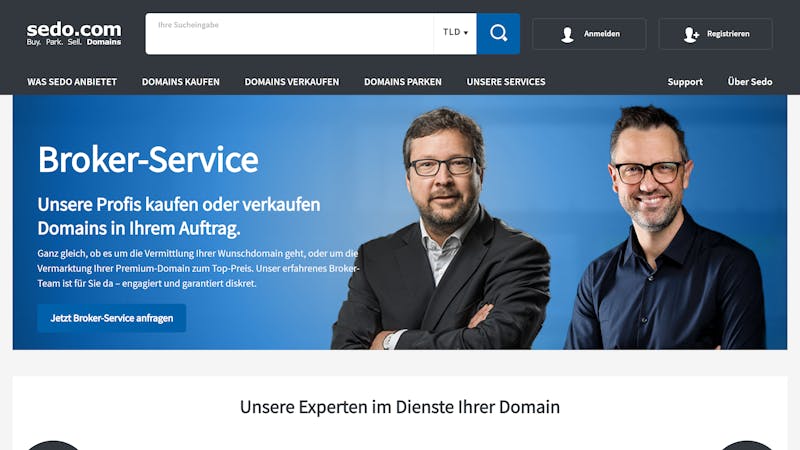The width and height of the screenshot is (800, 450).
Task: Click the photo of the broker in the suit
Action: (441, 232)
